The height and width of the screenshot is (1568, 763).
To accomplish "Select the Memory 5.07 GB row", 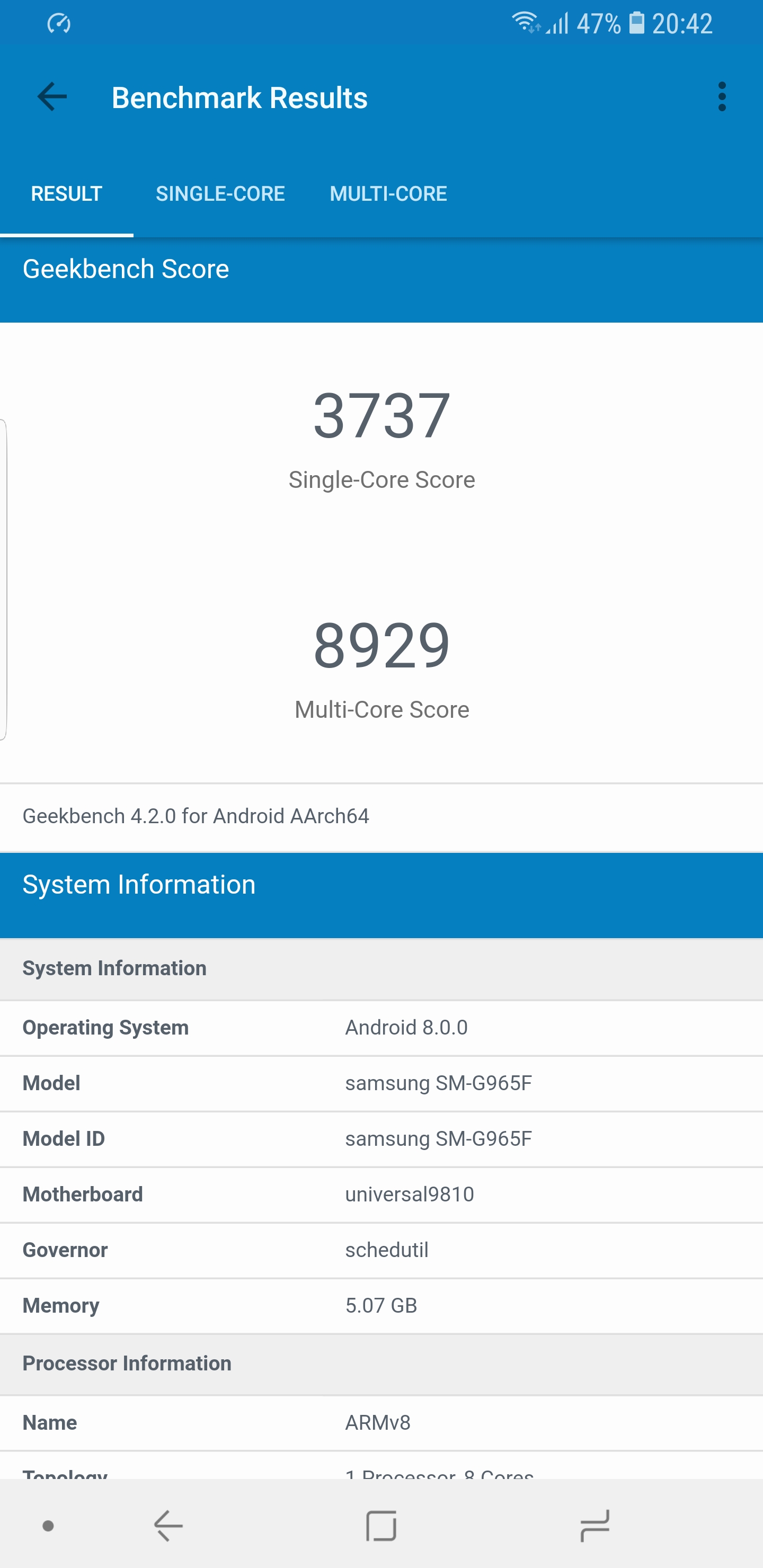I will pyautogui.click(x=381, y=1306).
